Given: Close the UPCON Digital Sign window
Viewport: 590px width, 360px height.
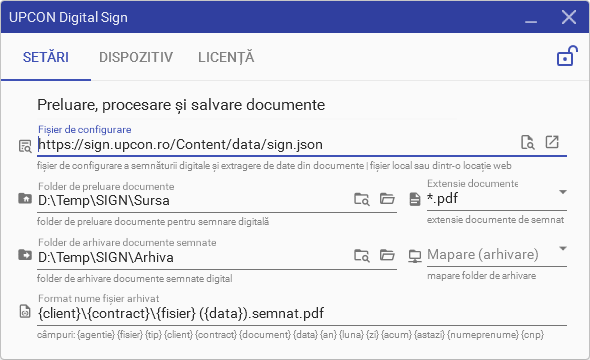Looking at the screenshot, I should pyautogui.click(x=569, y=17).
